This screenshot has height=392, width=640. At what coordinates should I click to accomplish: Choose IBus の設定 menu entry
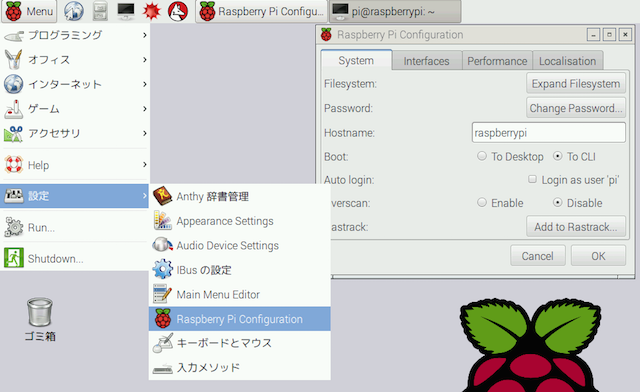pyautogui.click(x=240, y=270)
